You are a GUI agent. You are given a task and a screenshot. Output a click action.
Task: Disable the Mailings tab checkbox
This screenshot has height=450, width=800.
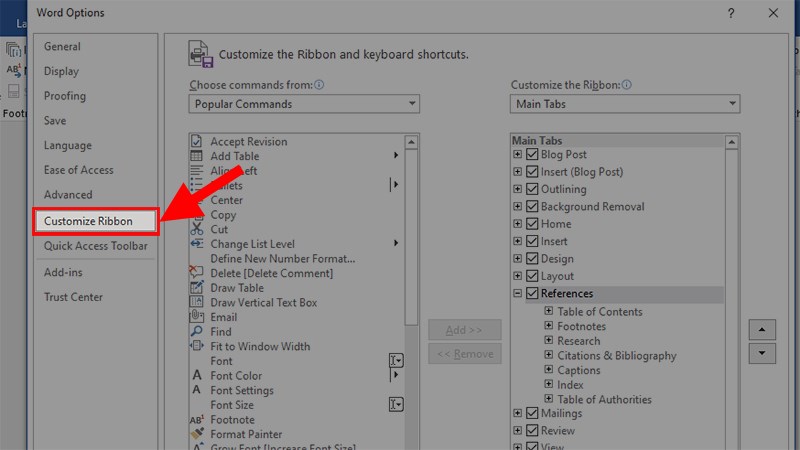(x=532, y=413)
